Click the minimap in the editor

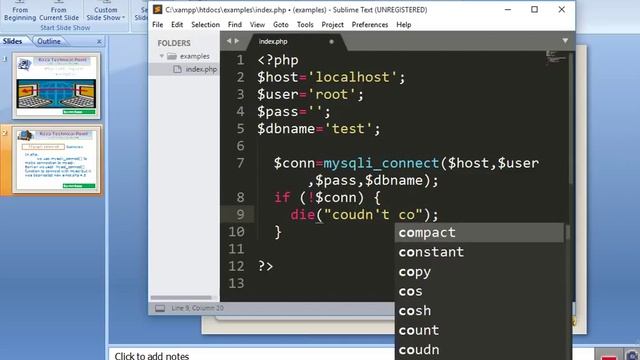coord(556,58)
